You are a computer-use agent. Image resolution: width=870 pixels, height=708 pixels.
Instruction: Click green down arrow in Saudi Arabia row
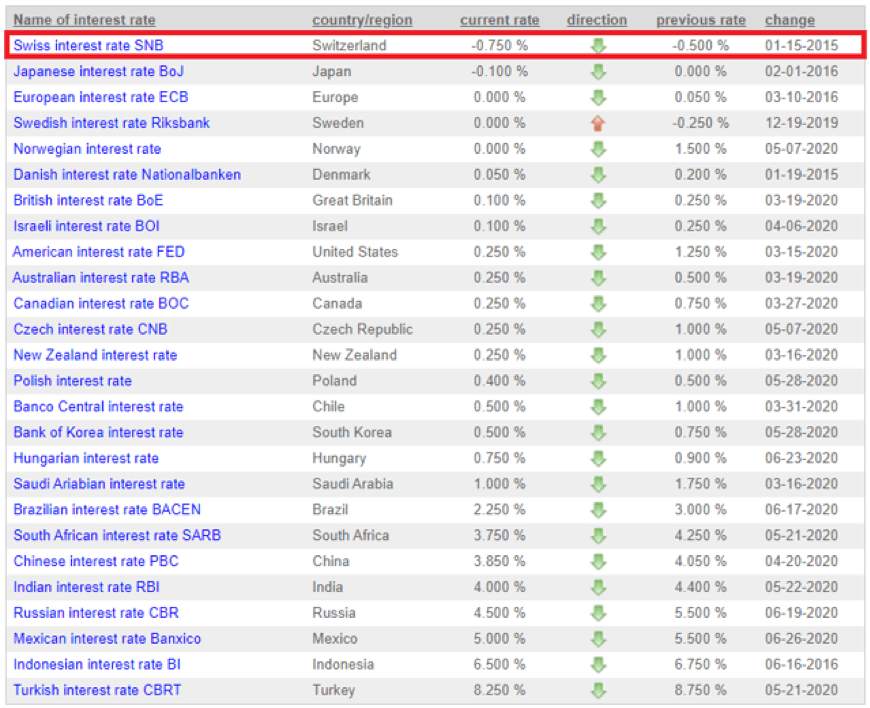tap(598, 484)
